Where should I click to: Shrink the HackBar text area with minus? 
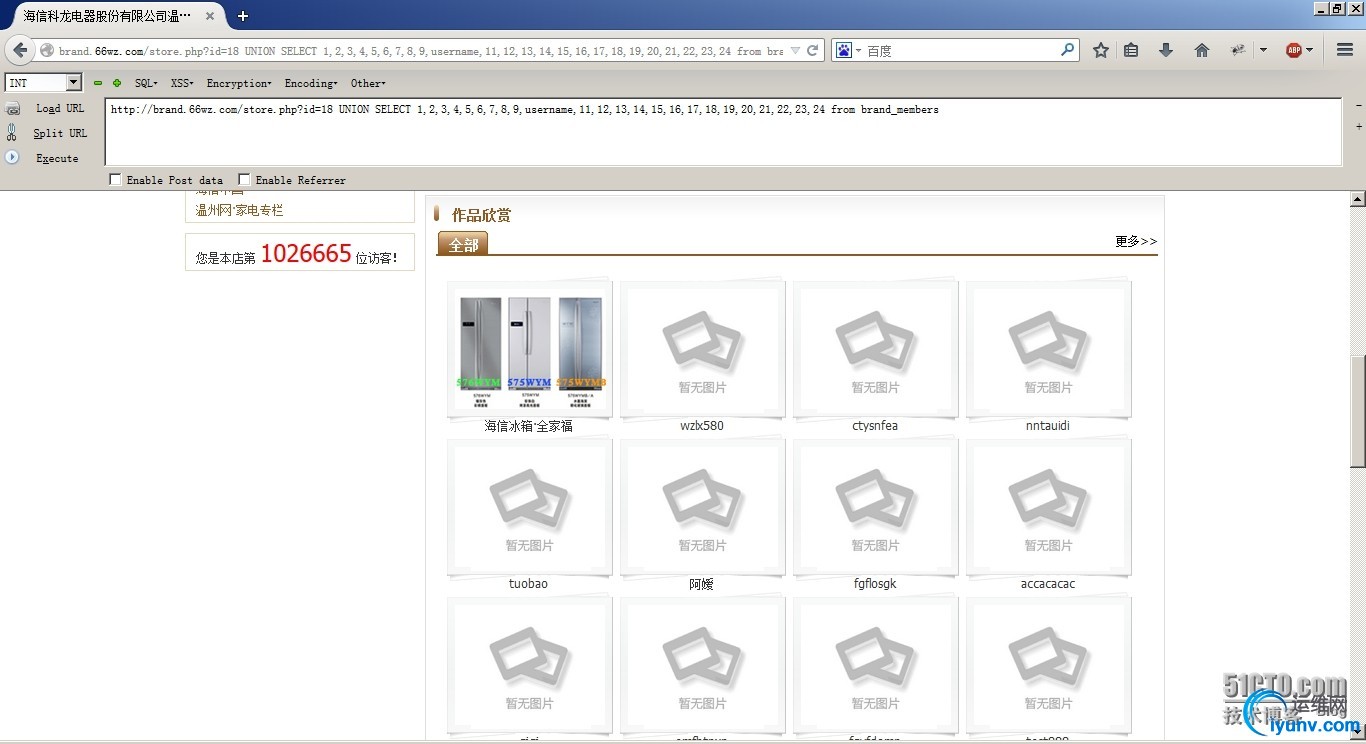(x=1358, y=105)
